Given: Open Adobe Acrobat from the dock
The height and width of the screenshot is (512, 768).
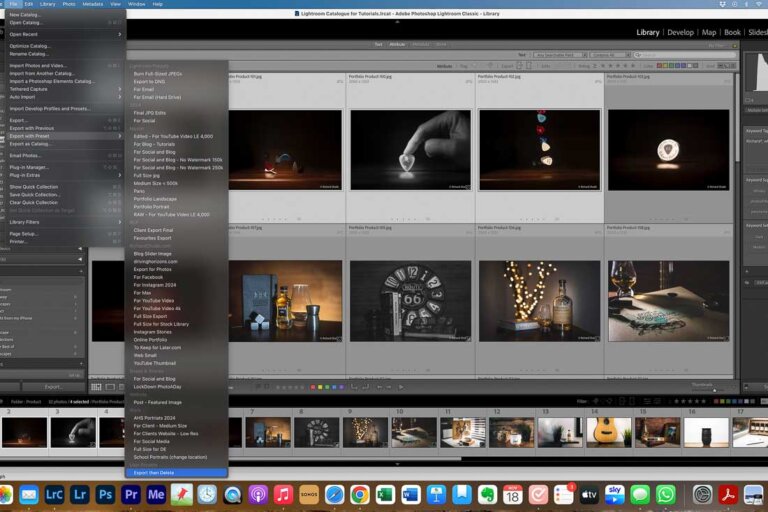Looking at the screenshot, I should (x=728, y=495).
